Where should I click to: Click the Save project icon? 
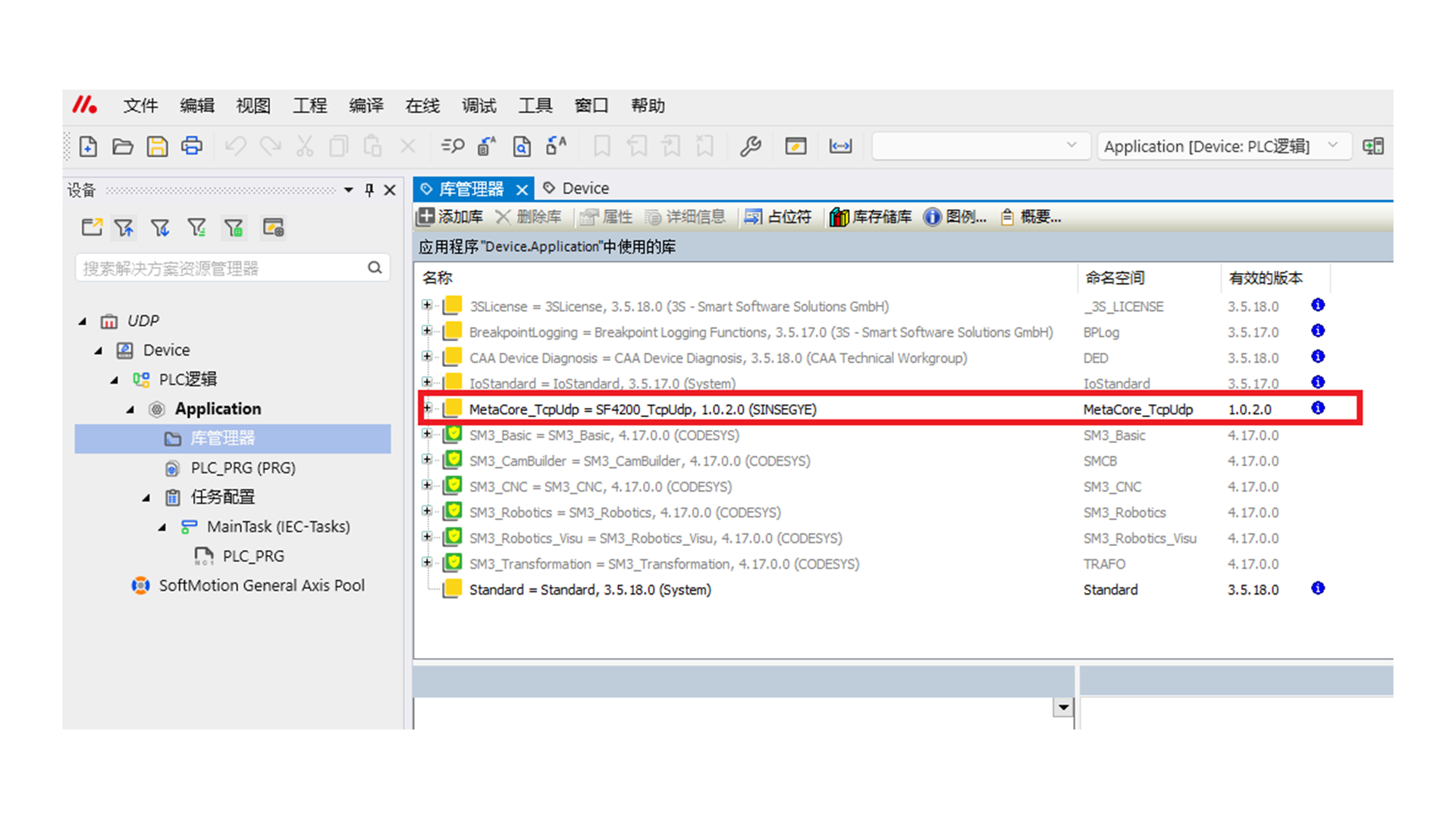[x=157, y=146]
